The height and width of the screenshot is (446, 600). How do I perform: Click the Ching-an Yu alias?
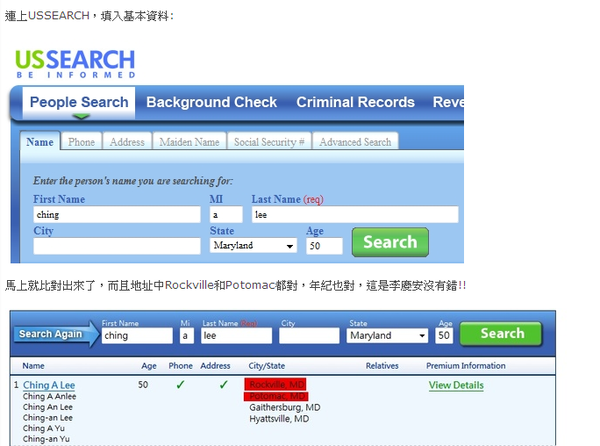click(x=46, y=439)
